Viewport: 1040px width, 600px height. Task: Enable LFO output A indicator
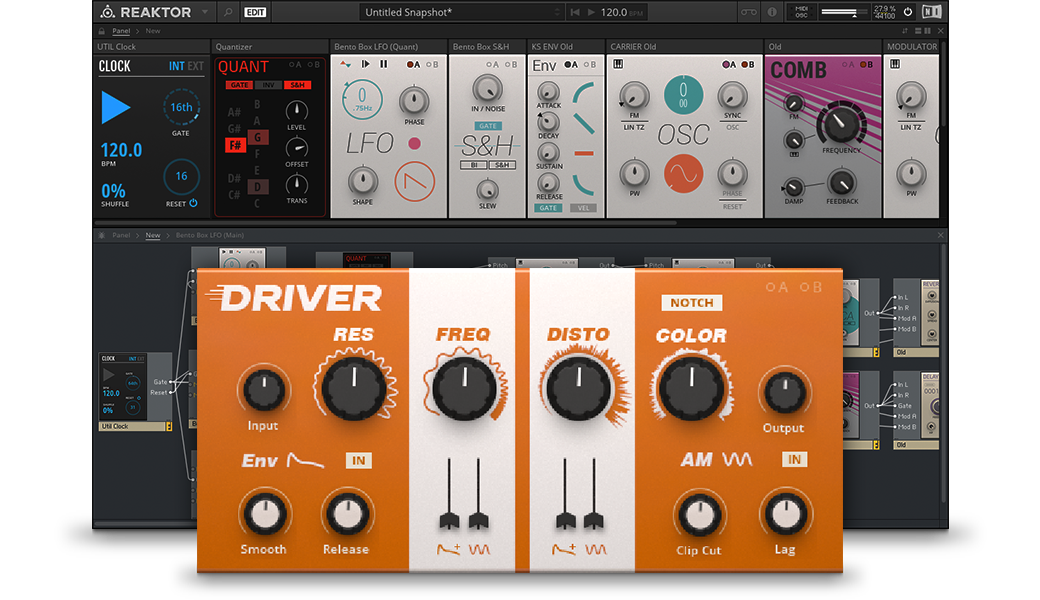pyautogui.click(x=413, y=64)
